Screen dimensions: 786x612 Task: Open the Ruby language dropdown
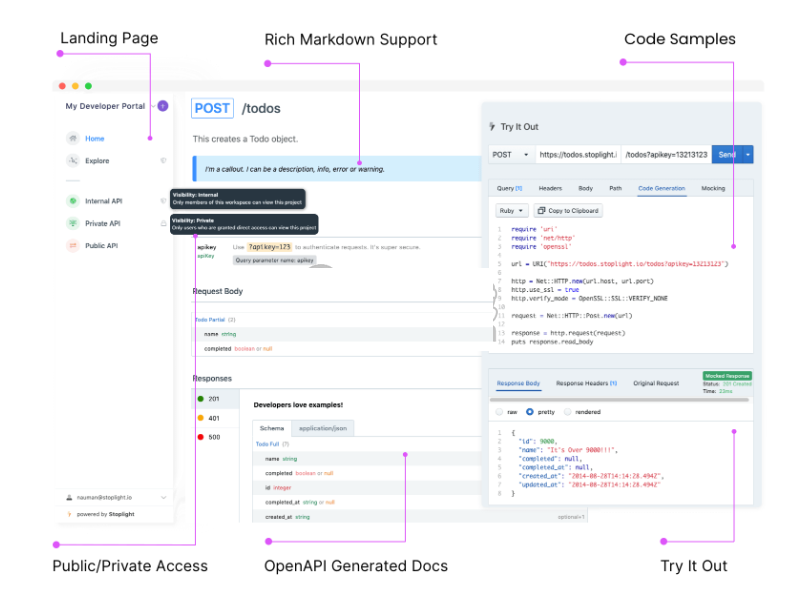(x=511, y=211)
